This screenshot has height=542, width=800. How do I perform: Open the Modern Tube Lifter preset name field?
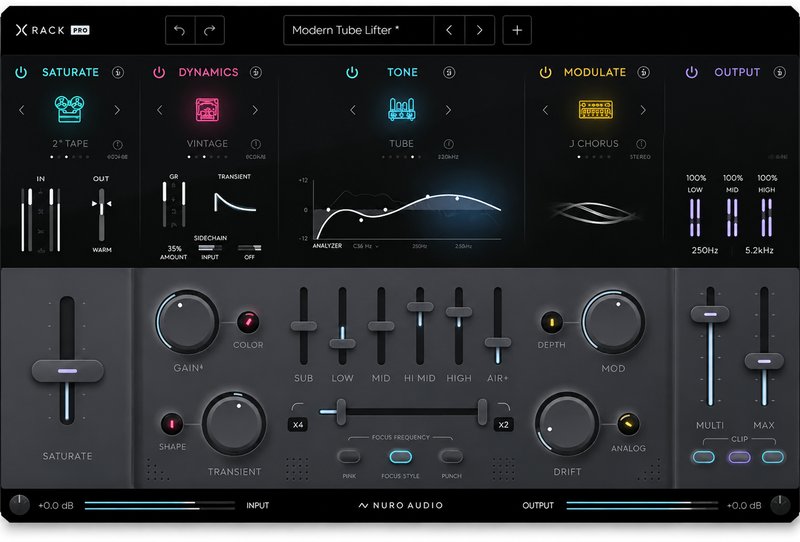pos(359,30)
